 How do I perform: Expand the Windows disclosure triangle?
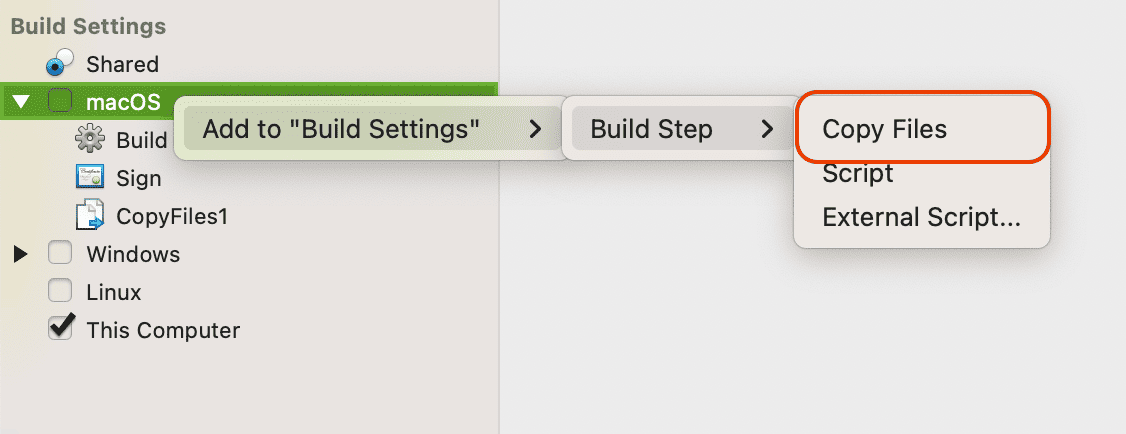(21, 254)
